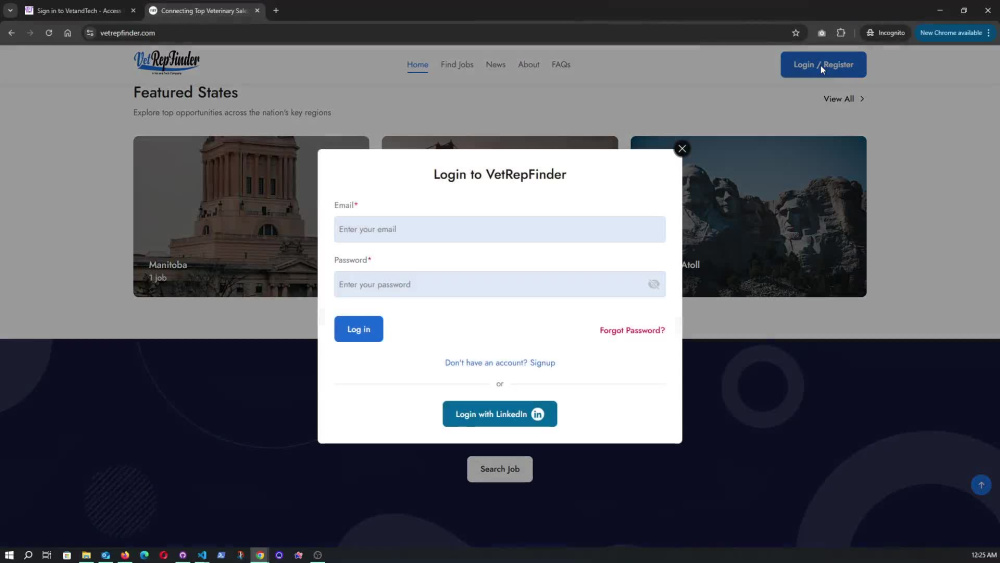Switch to Sign in to VetandTech tab
The height and width of the screenshot is (563, 1000).
(78, 10)
